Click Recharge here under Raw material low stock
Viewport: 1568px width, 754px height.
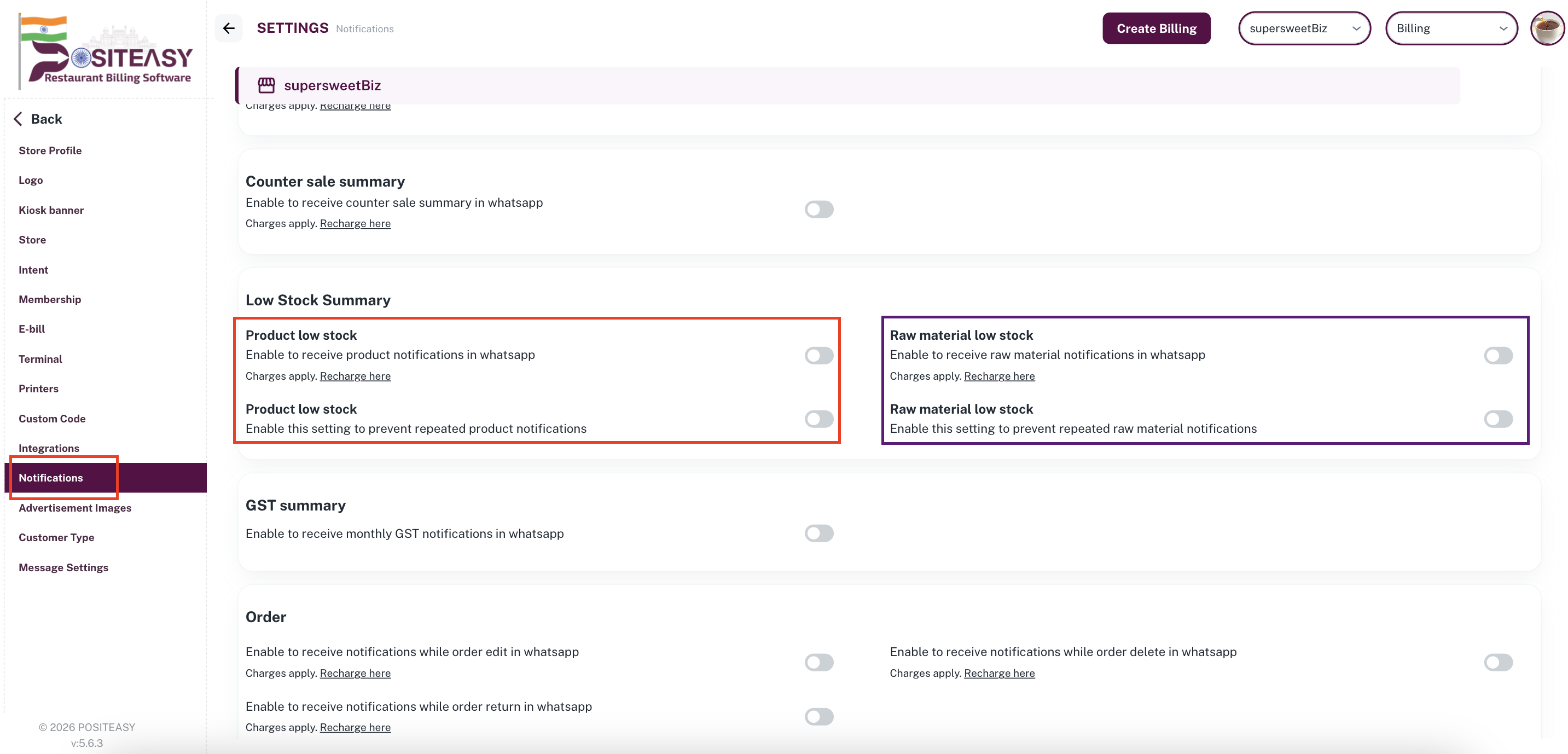pos(999,376)
